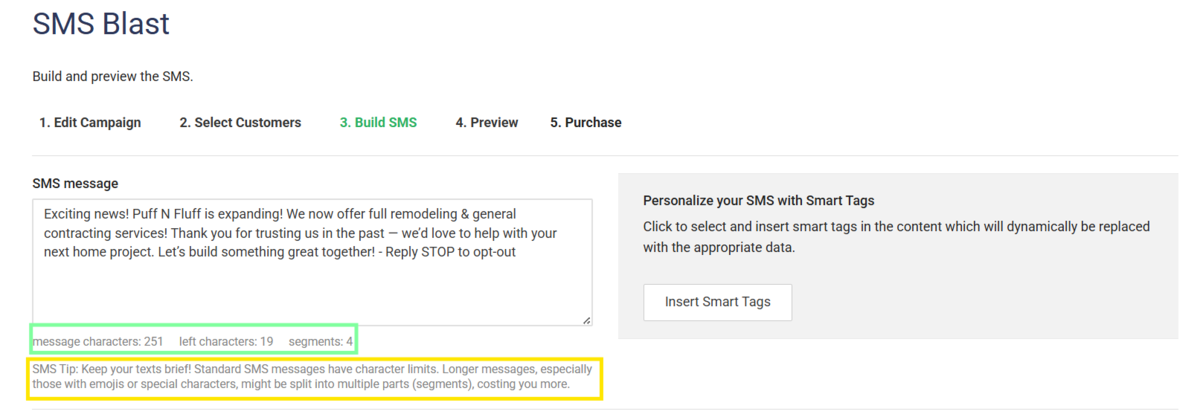Click the message characters 251 counter
This screenshot has width=1200, height=420.
pos(98,342)
